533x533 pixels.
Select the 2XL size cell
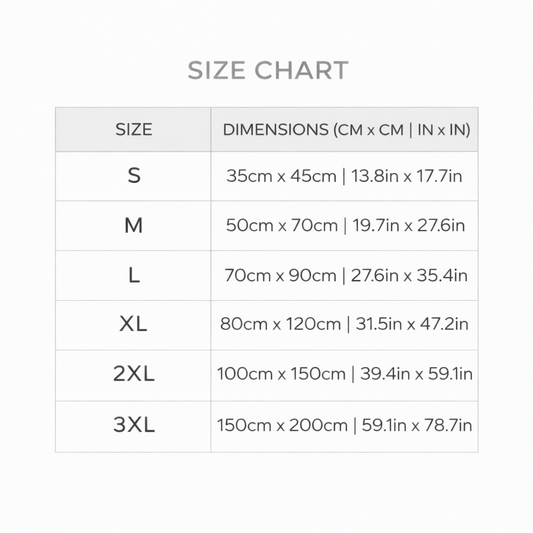point(133,375)
